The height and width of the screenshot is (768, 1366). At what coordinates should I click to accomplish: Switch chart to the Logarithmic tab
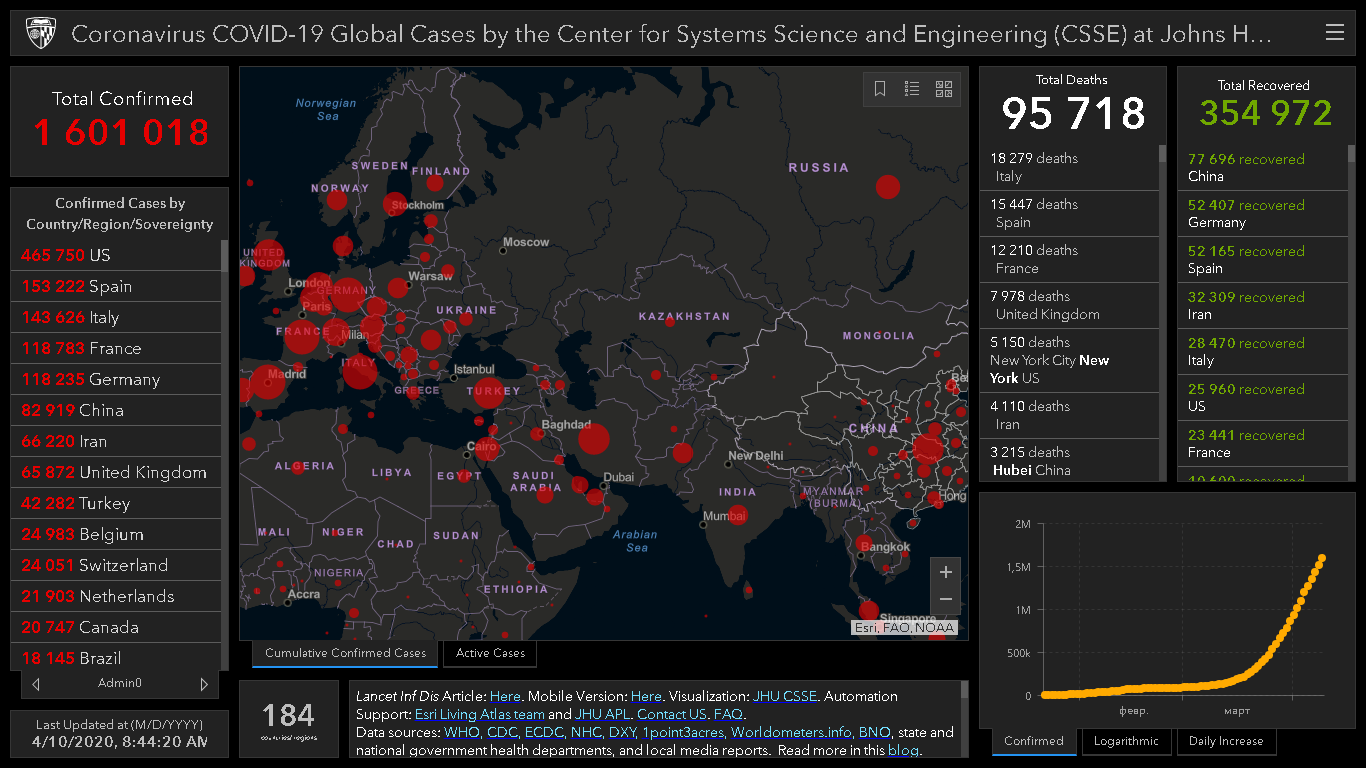click(1126, 741)
